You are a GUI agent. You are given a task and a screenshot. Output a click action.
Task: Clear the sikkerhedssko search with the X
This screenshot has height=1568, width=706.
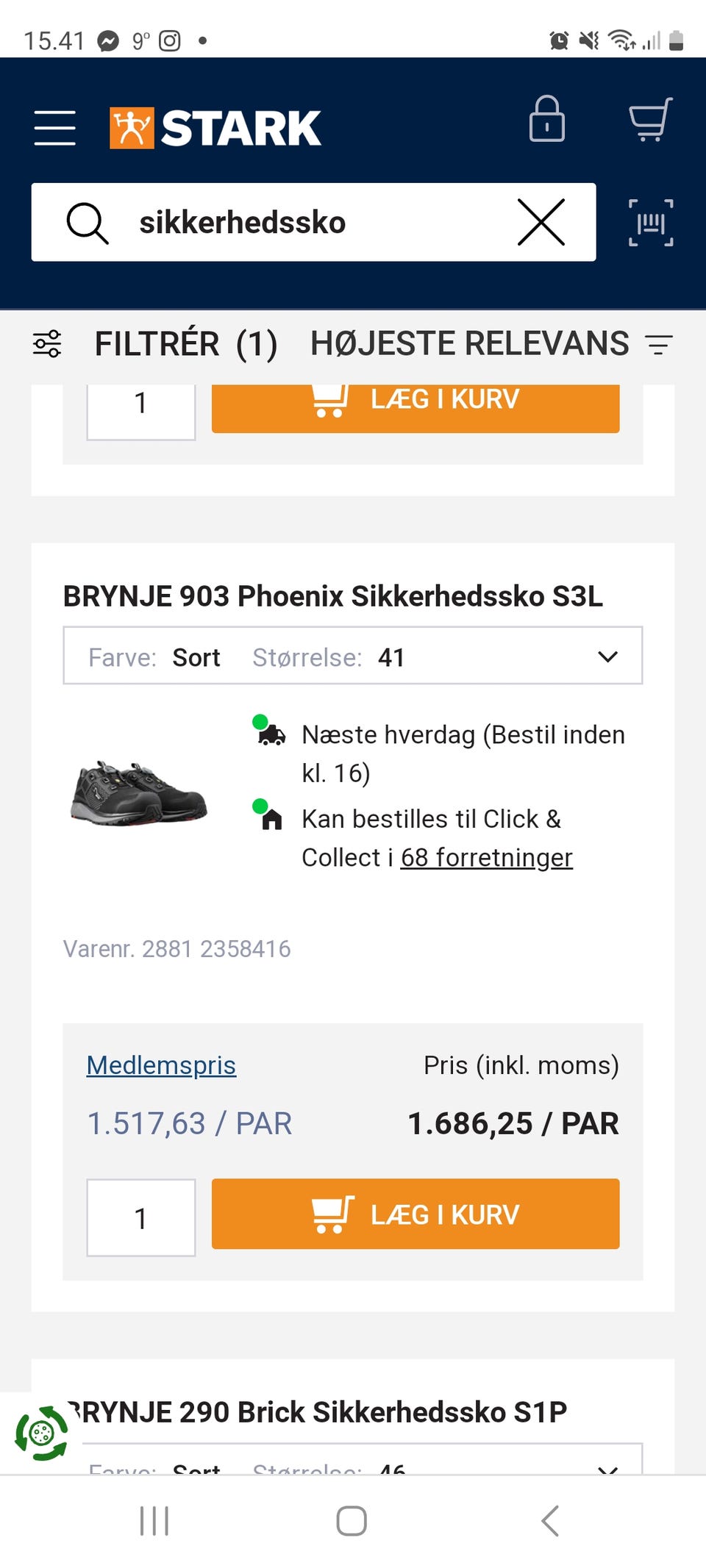pos(542,223)
